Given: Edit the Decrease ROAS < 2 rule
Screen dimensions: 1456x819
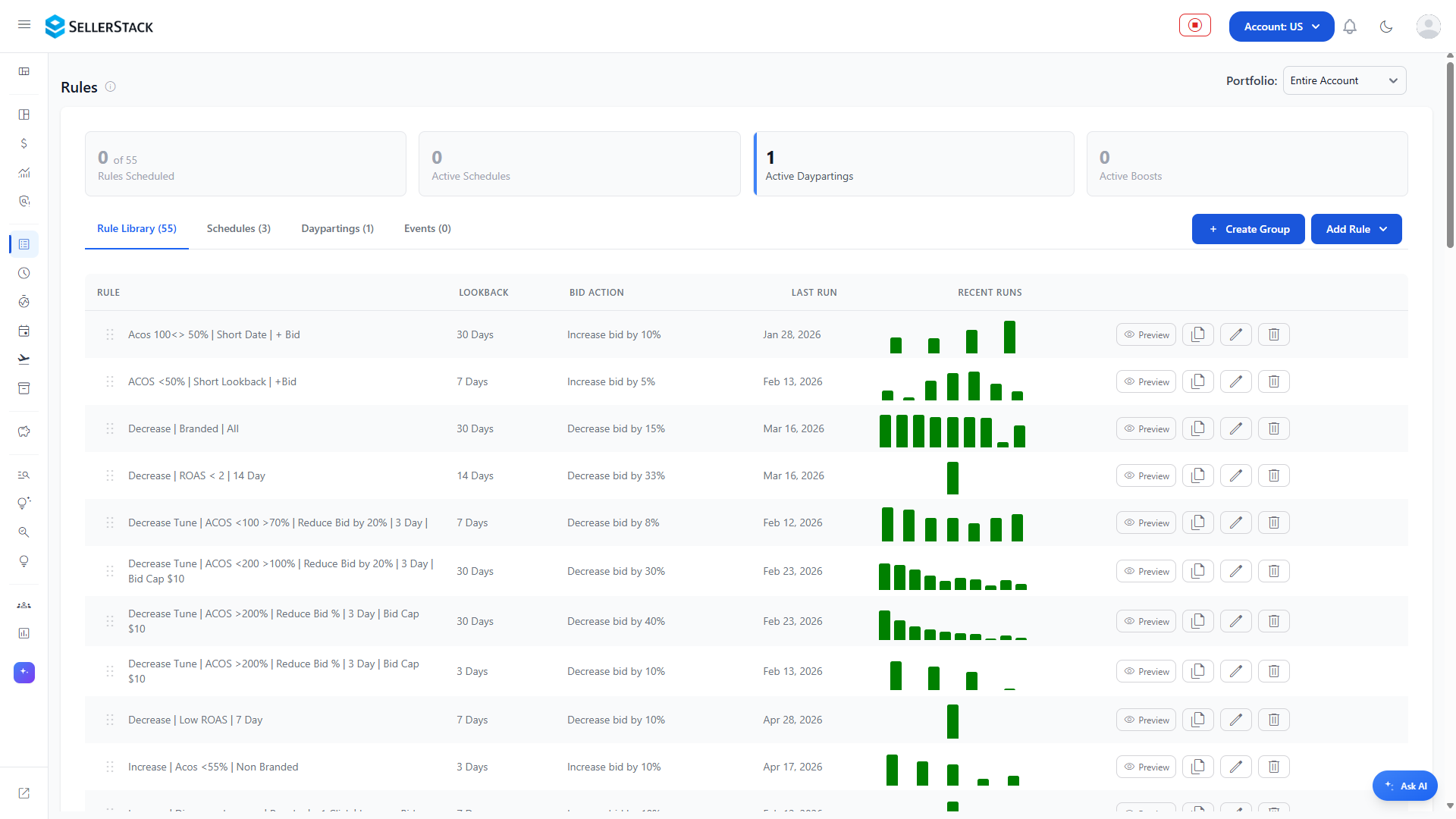Looking at the screenshot, I should [1236, 475].
